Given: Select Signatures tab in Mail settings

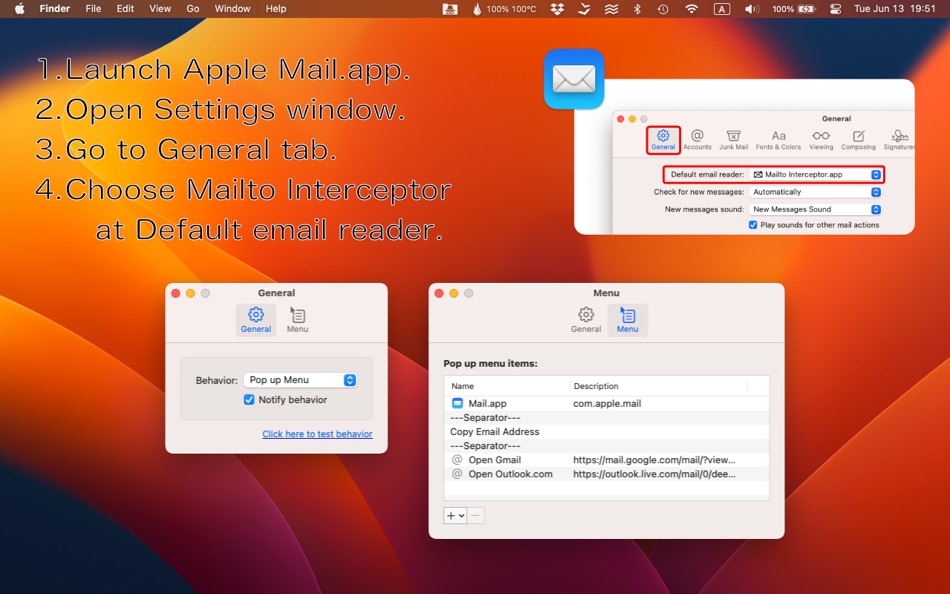Looking at the screenshot, I should pos(899,139).
